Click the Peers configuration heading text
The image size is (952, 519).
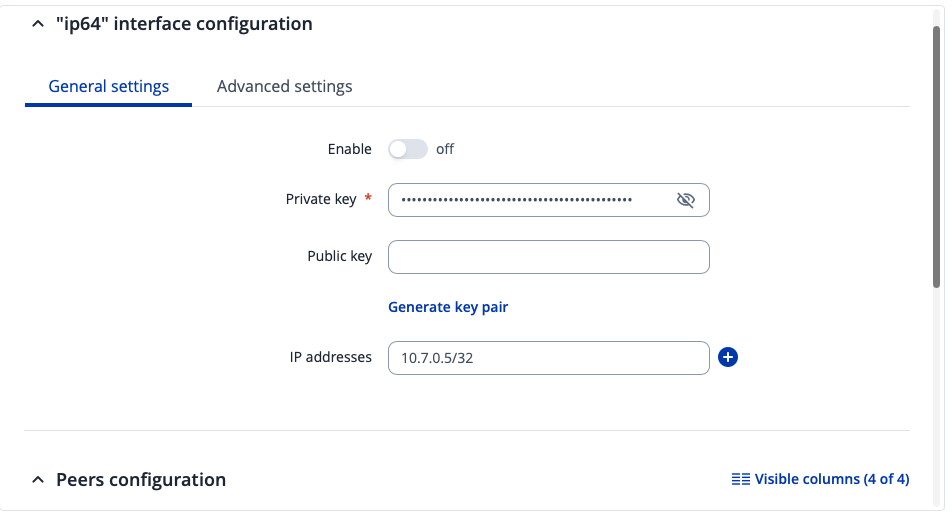[x=141, y=480]
